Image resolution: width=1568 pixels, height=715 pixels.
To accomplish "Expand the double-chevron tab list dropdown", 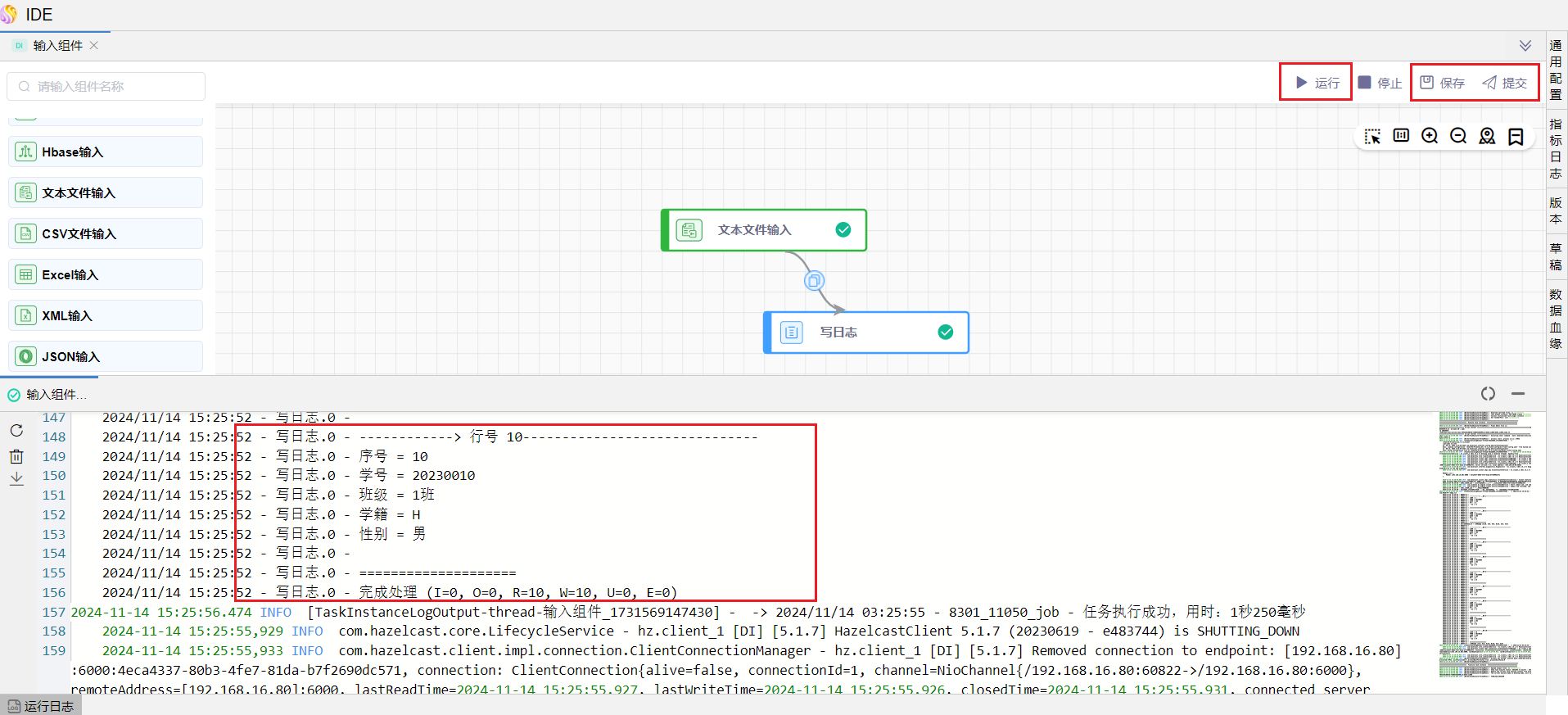I will (x=1525, y=46).
